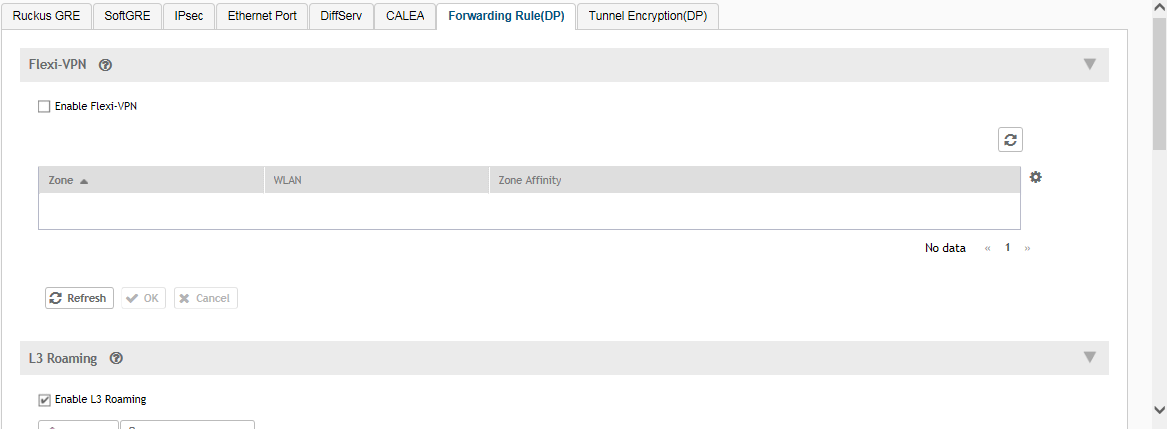Click the L3 Roaming help icon
1167x429 pixels.
(116, 358)
